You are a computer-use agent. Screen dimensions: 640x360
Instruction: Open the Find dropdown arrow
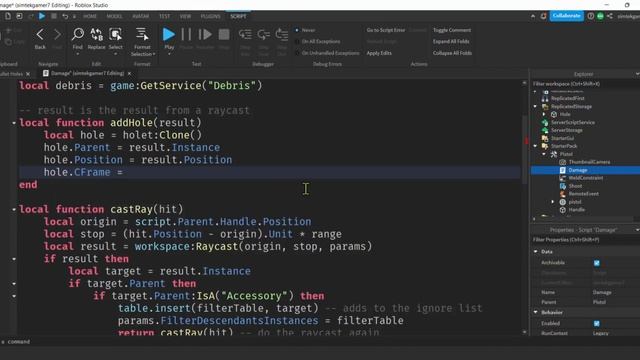tap(78, 54)
